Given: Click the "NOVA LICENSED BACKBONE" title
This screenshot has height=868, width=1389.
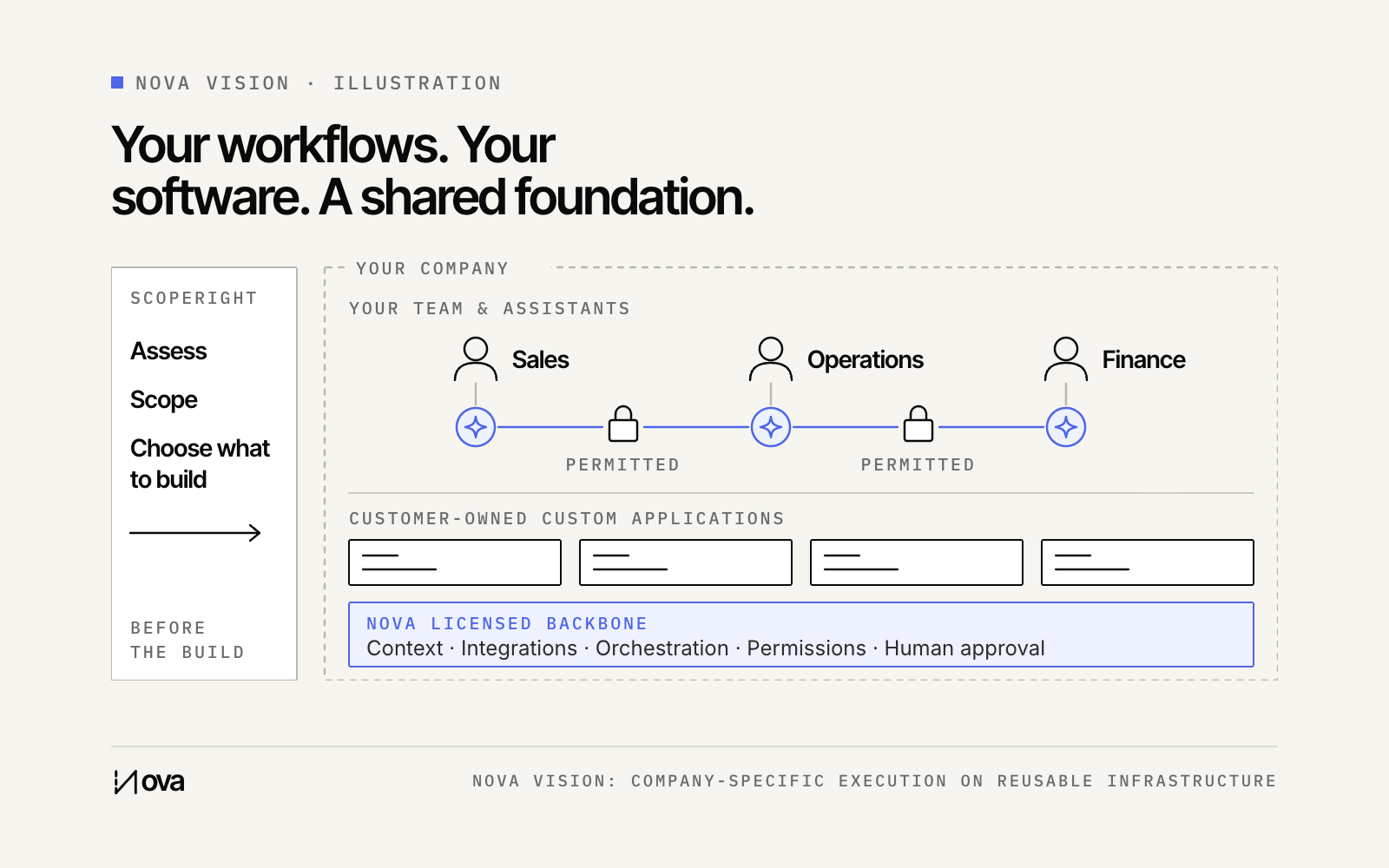Looking at the screenshot, I should pyautogui.click(x=507, y=624).
